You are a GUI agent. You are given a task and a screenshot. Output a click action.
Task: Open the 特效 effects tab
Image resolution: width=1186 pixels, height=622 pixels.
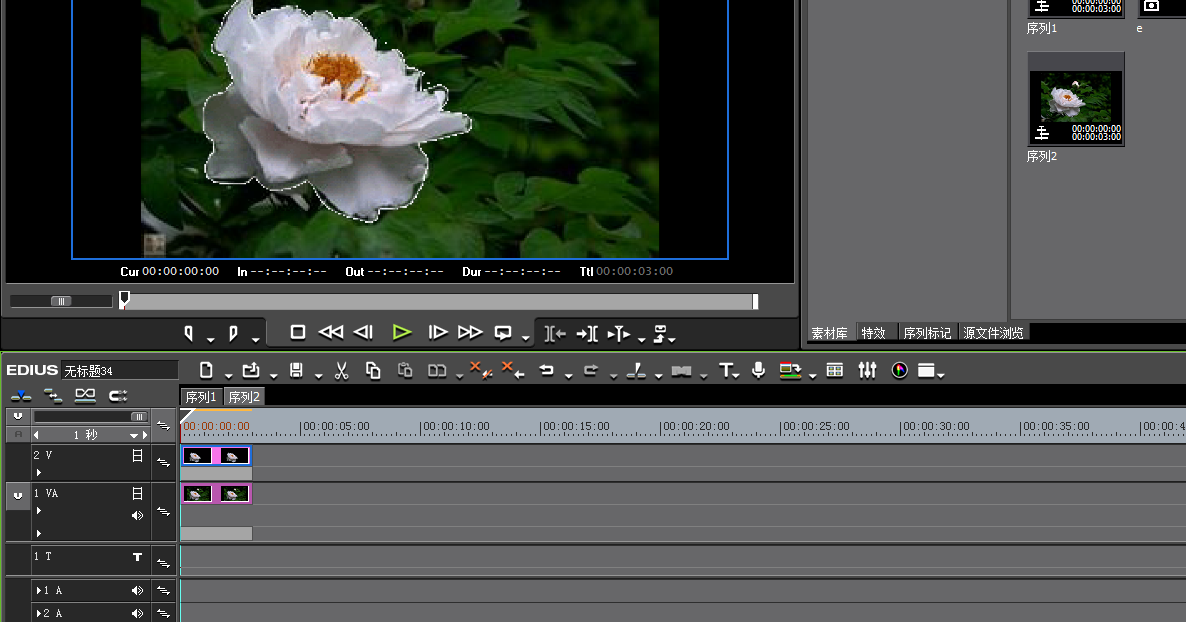(873, 333)
